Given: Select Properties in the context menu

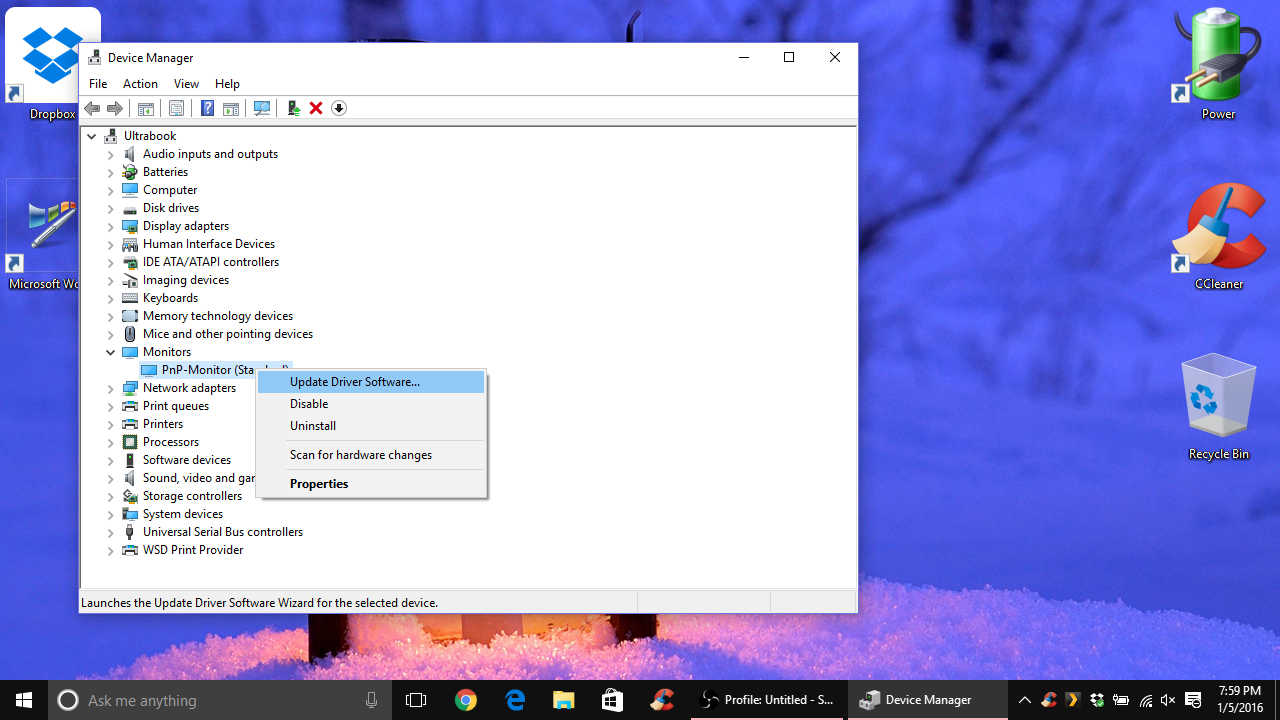Looking at the screenshot, I should click(x=319, y=484).
